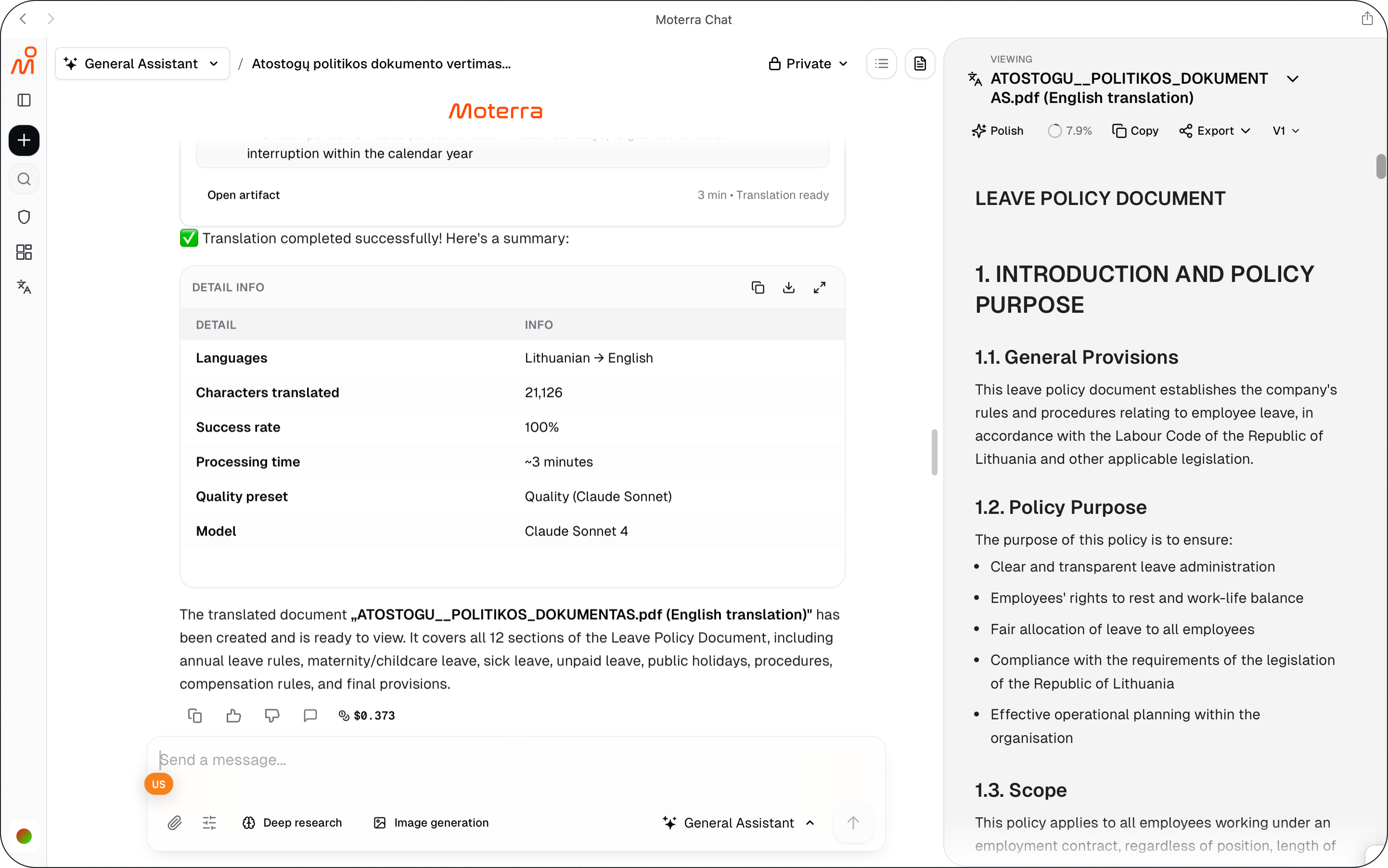This screenshot has width=1388, height=868.
Task: Open the search icon in sidebar
Action: pyautogui.click(x=24, y=179)
